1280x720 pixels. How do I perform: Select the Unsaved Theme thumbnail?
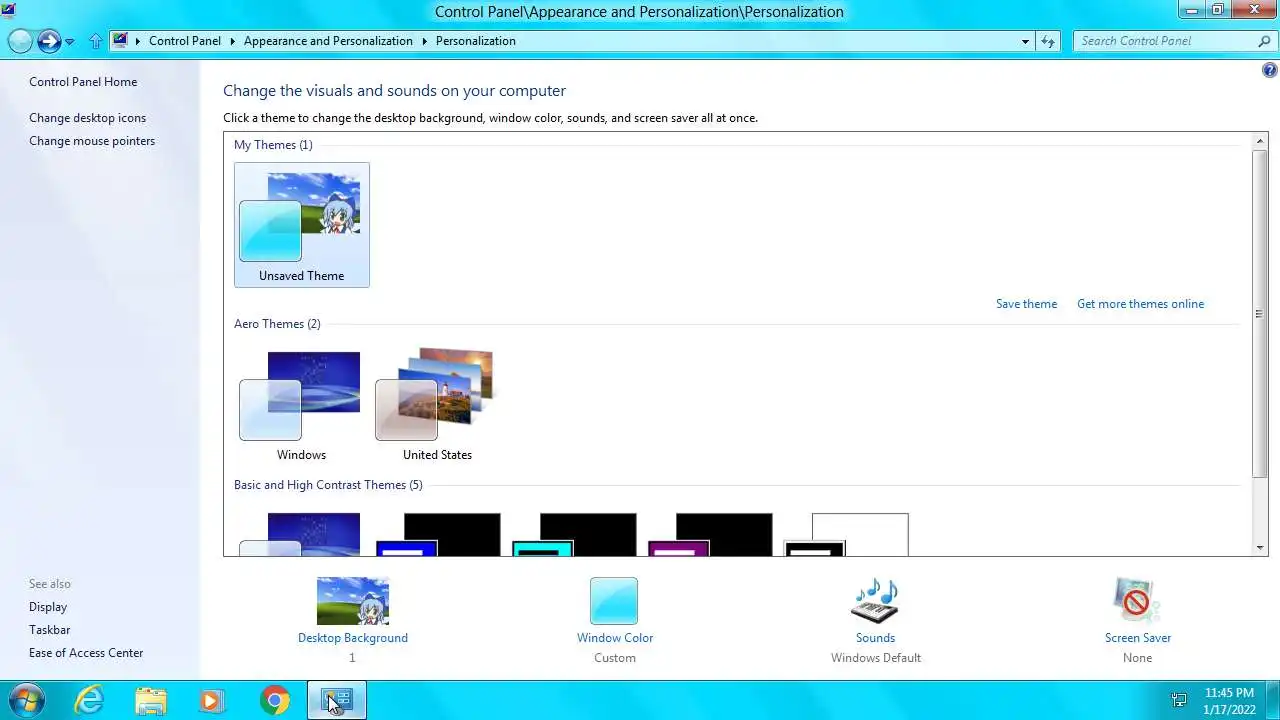click(302, 225)
